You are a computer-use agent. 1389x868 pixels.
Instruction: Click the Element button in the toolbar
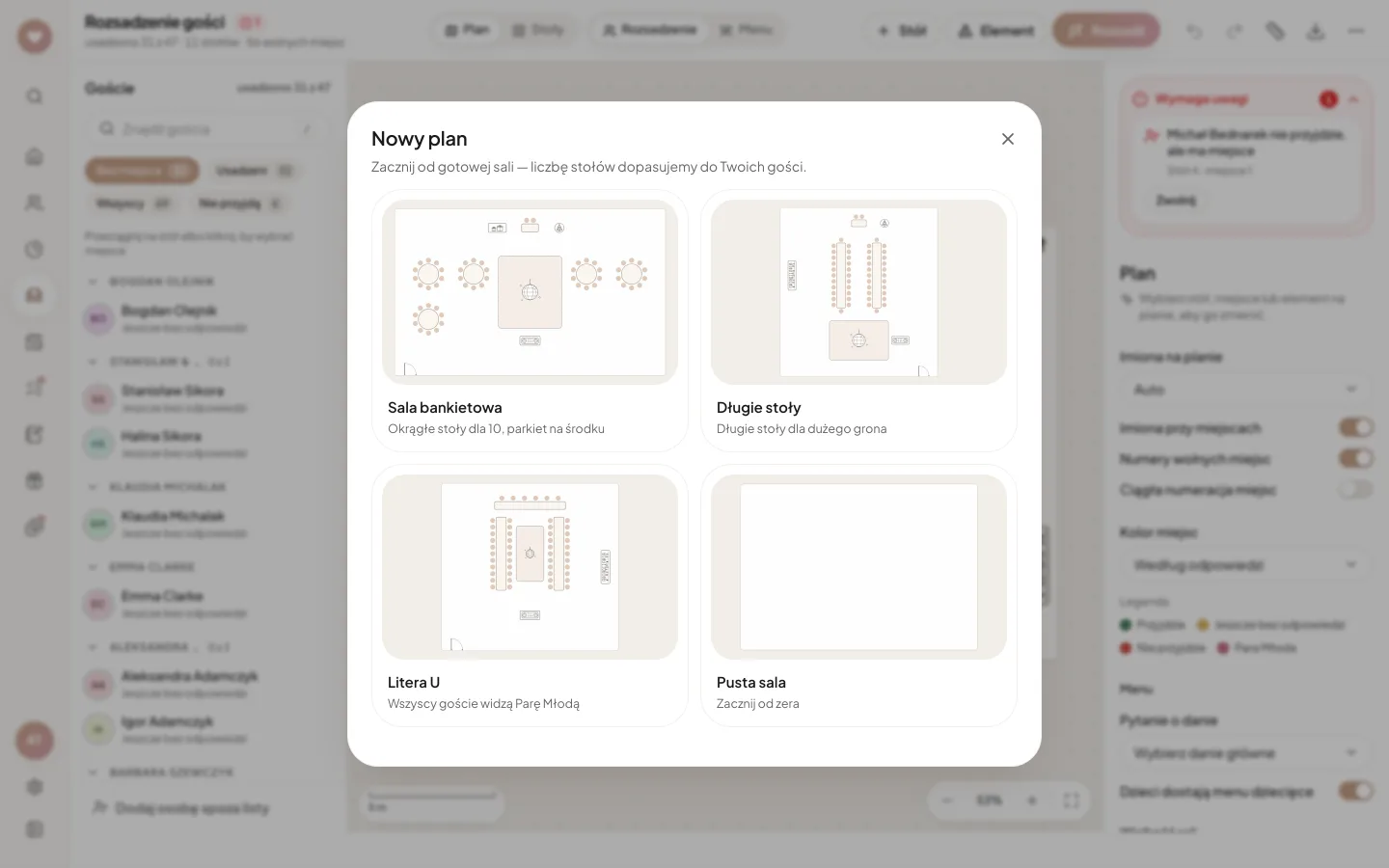click(x=995, y=31)
